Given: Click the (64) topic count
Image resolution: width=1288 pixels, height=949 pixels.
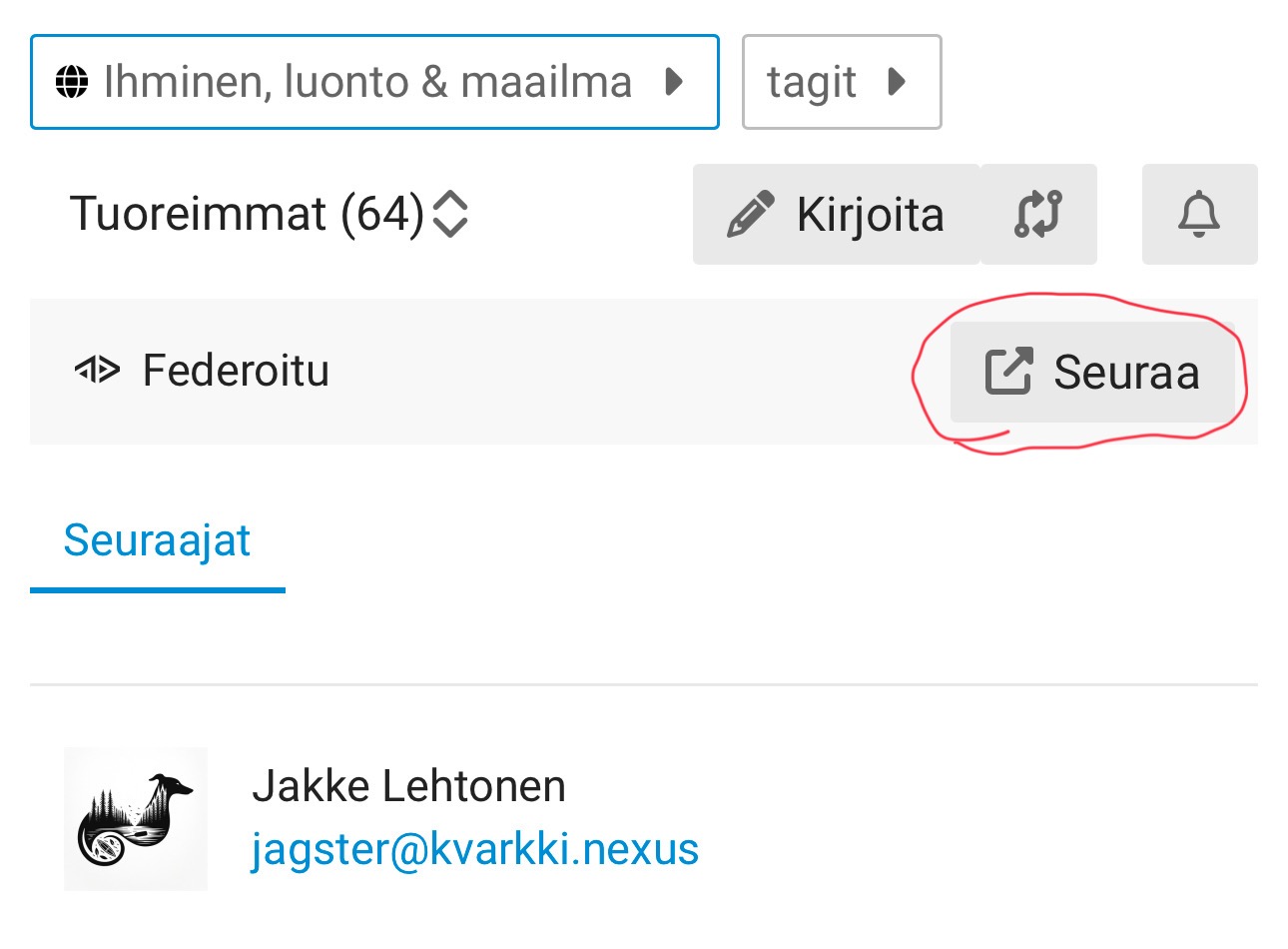Looking at the screenshot, I should pos(382,214).
